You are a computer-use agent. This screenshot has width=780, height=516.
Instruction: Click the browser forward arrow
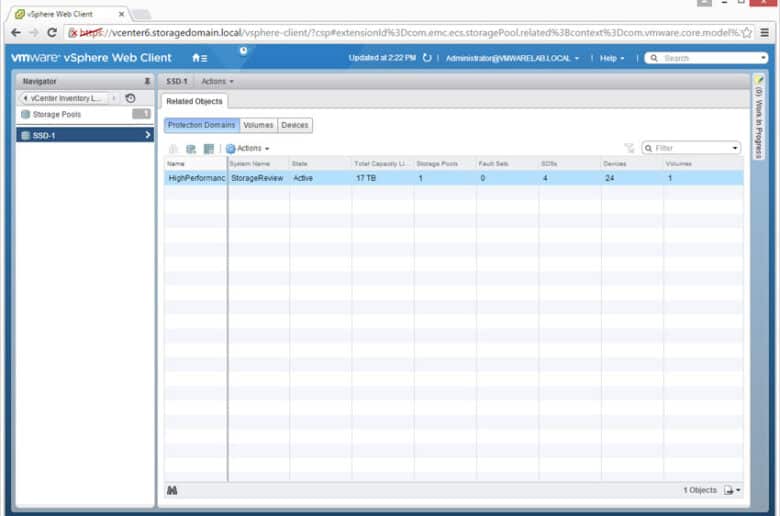pos(33,33)
